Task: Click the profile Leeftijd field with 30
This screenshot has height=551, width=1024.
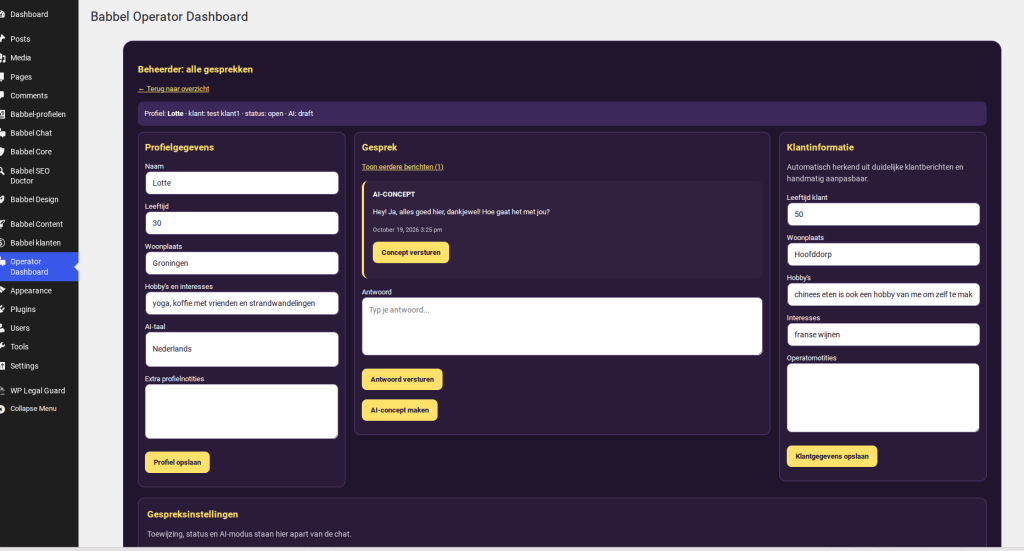Action: click(x=242, y=223)
